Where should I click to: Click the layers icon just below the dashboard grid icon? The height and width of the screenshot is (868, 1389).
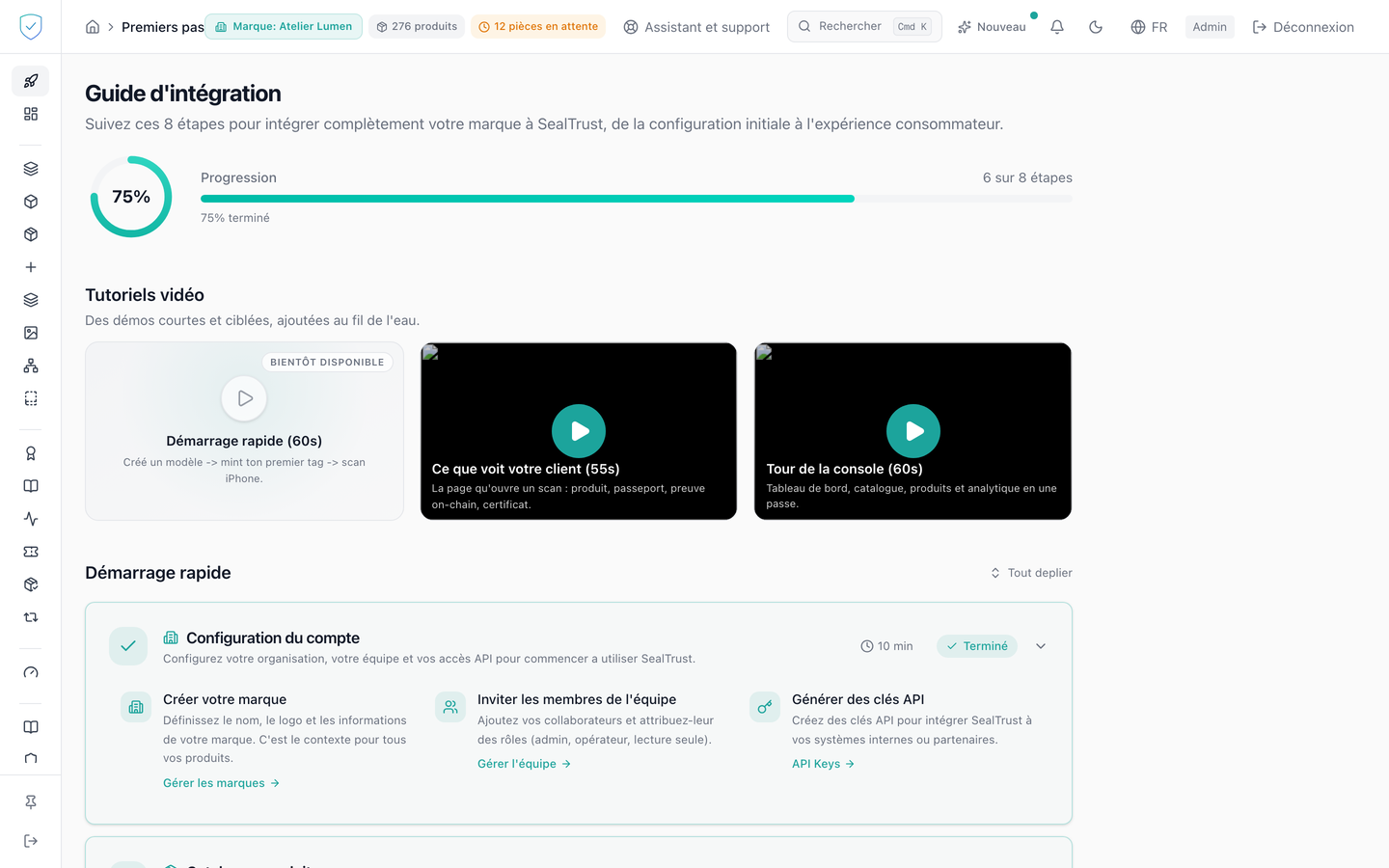(x=31, y=169)
